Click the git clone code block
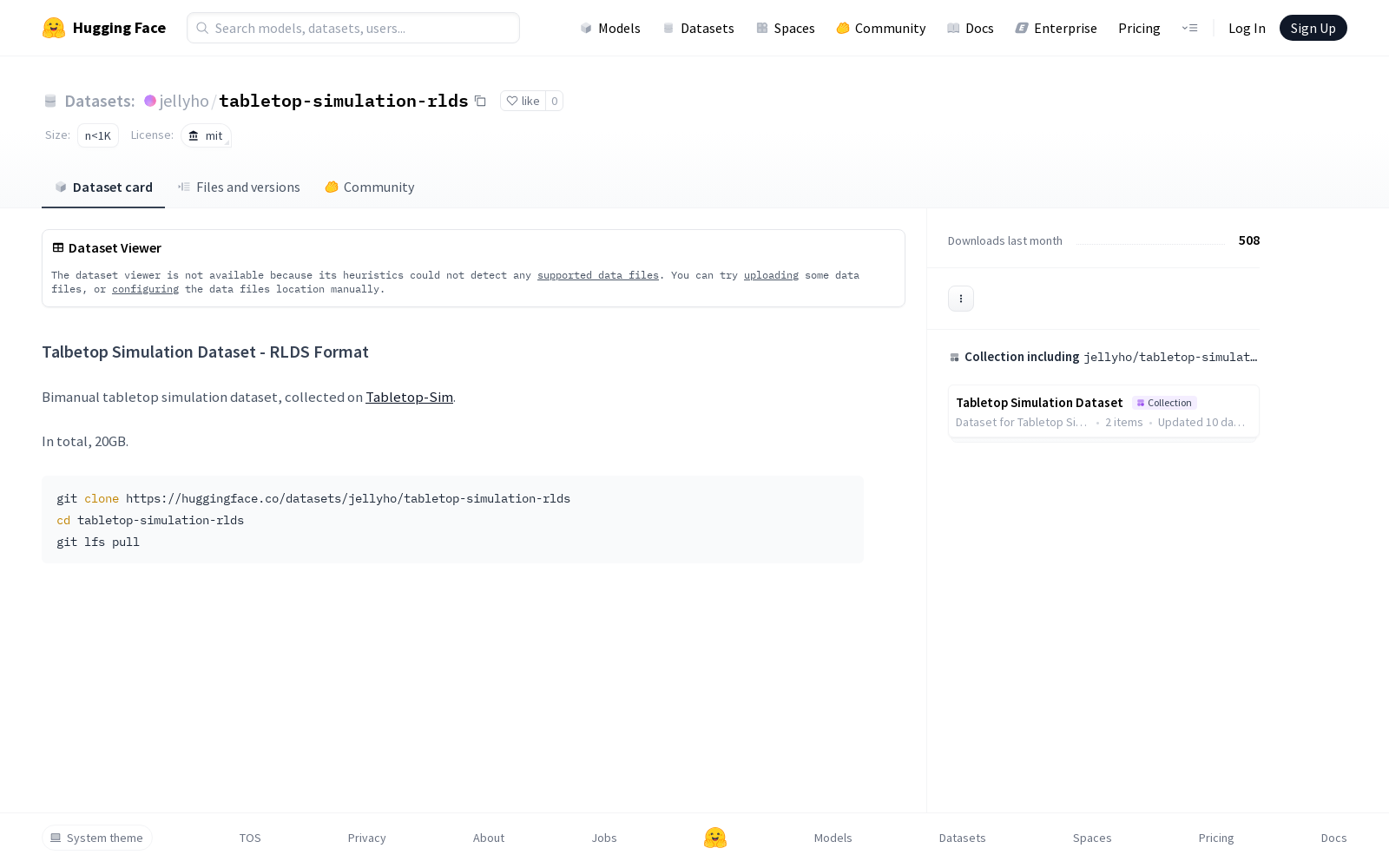The image size is (1389, 868). click(x=453, y=520)
